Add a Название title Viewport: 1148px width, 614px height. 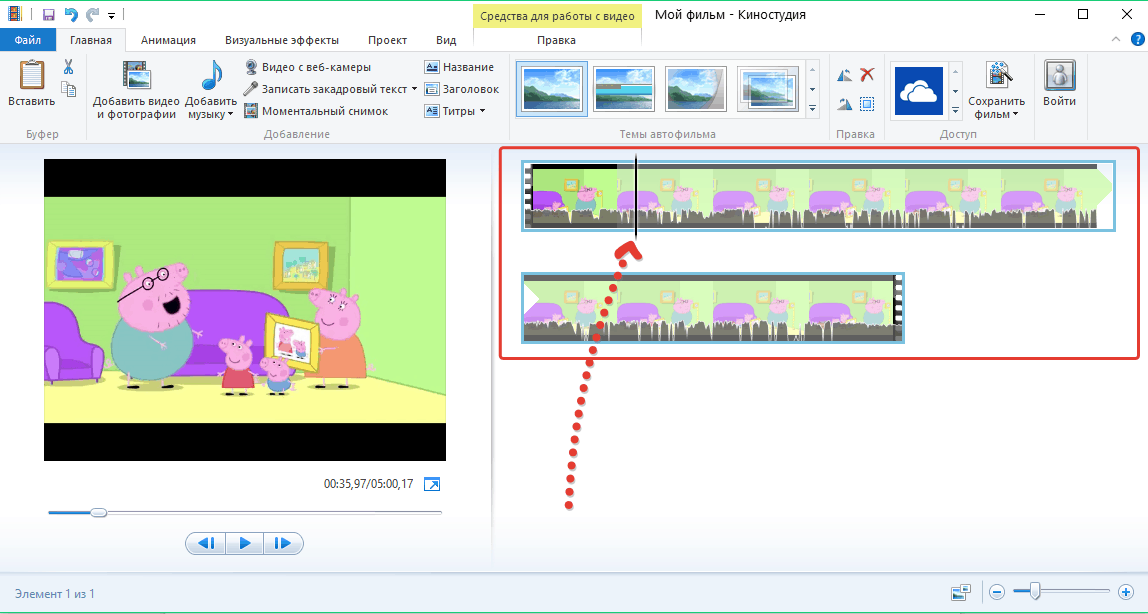click(459, 67)
